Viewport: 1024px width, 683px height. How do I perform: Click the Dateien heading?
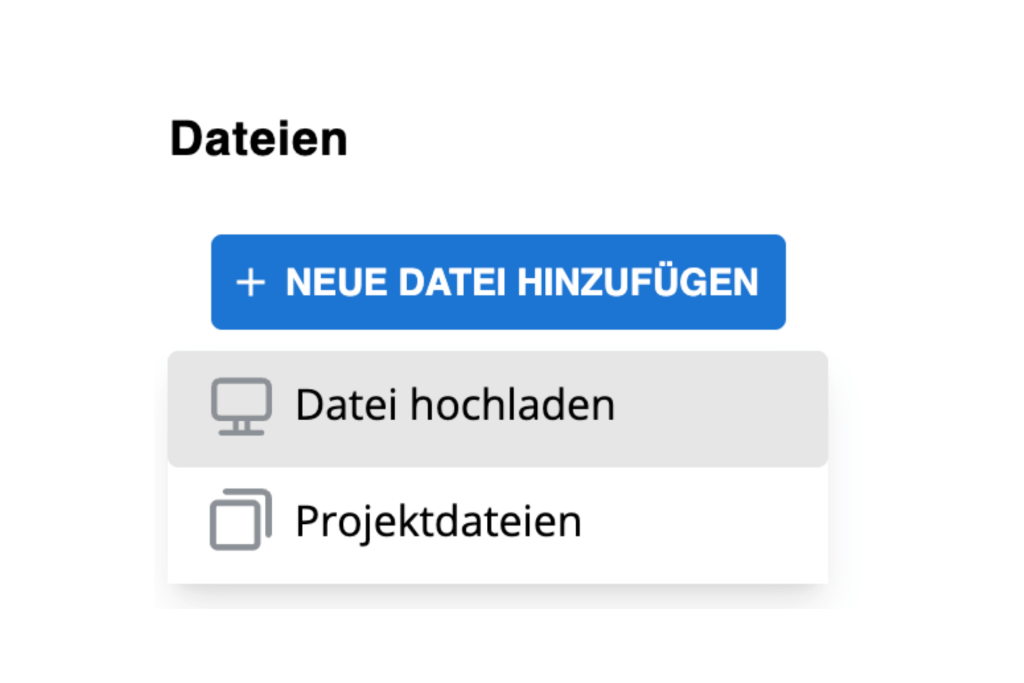pos(259,138)
